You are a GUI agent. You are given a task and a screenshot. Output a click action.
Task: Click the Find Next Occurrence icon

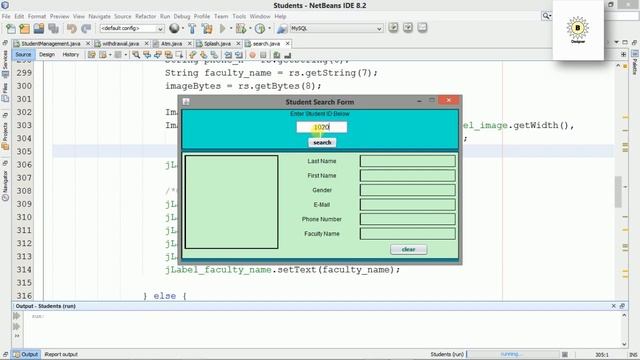[157, 55]
